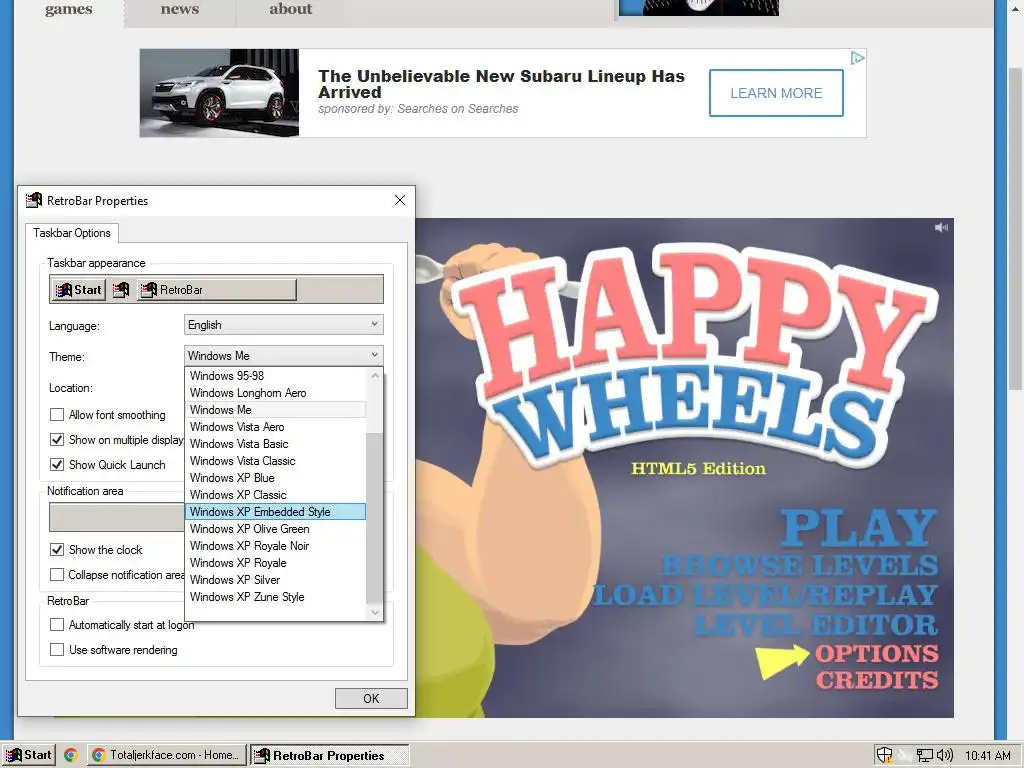
Task: Pick the Windows XP Classic theme
Action: [276, 494]
